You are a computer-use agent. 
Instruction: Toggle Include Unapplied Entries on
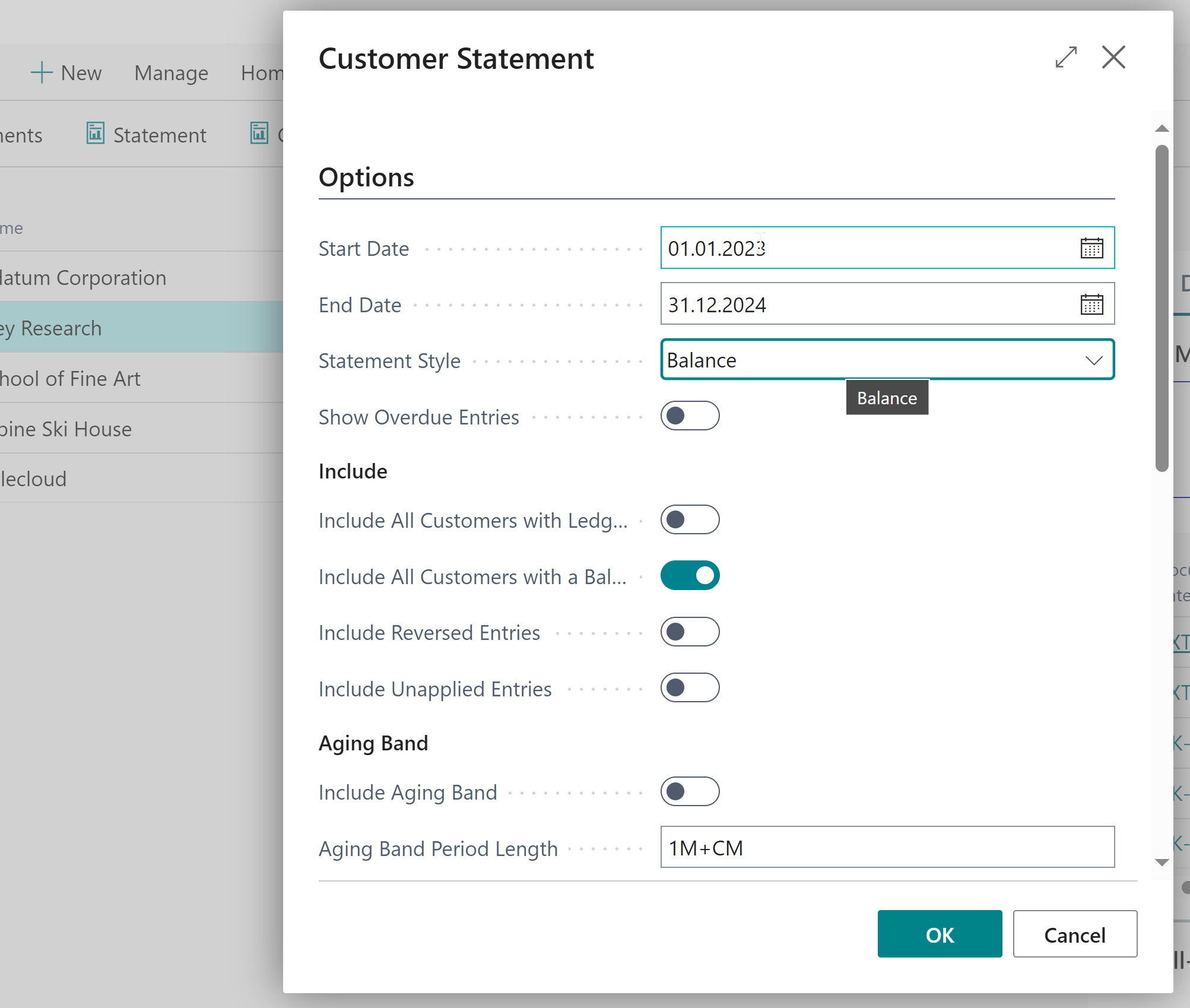tap(690, 687)
